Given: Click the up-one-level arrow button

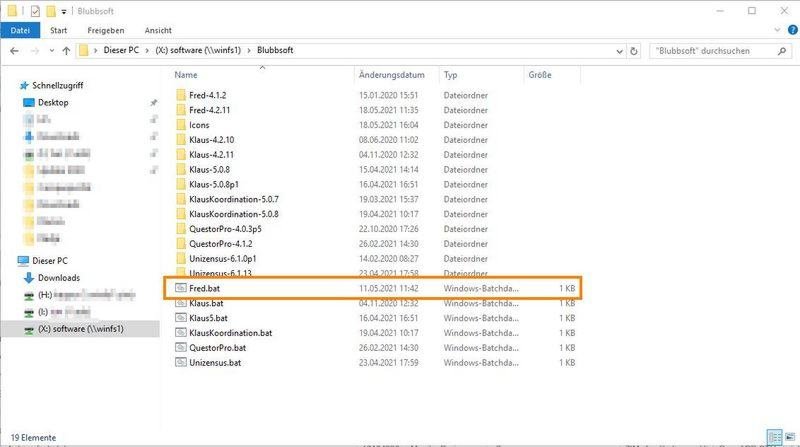Looking at the screenshot, I should pyautogui.click(x=67, y=49).
